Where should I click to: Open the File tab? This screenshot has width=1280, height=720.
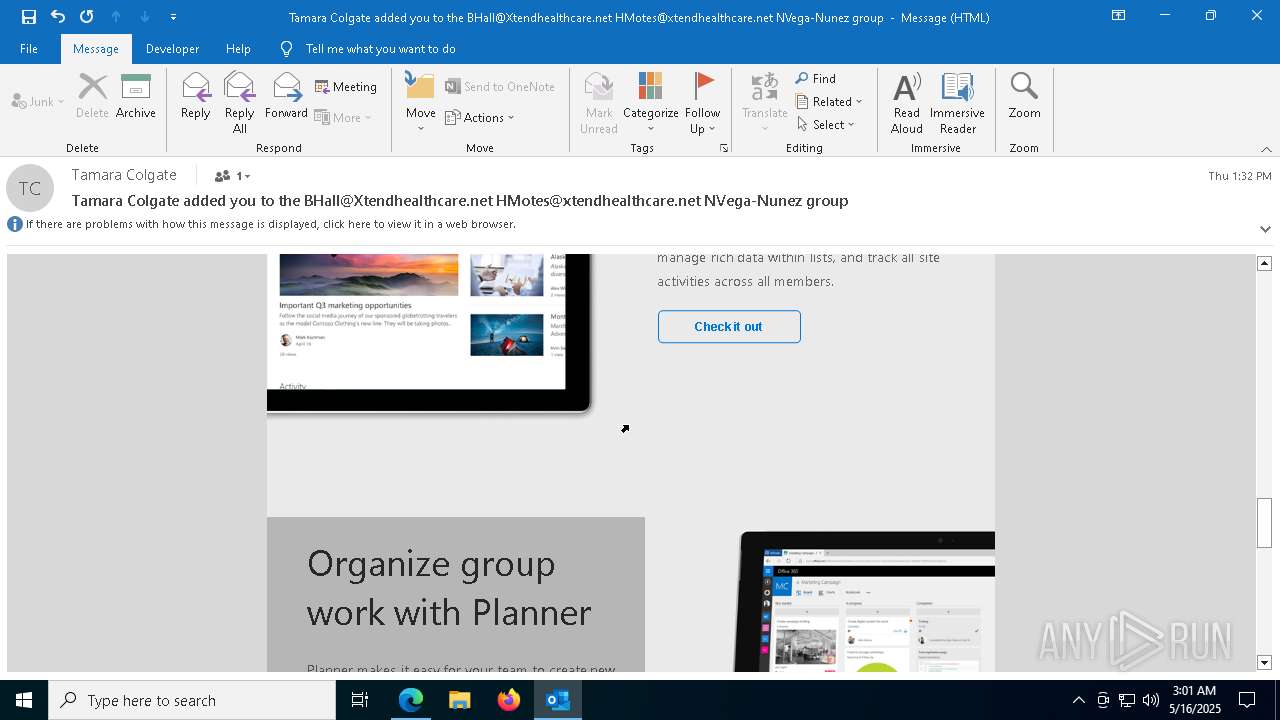pyautogui.click(x=29, y=48)
